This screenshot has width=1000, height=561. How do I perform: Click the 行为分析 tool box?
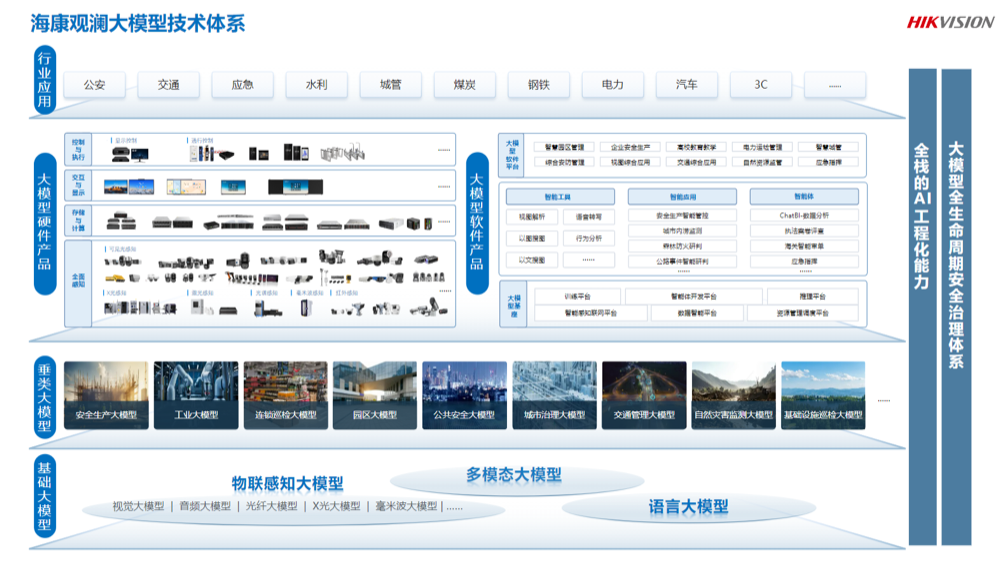point(589,238)
